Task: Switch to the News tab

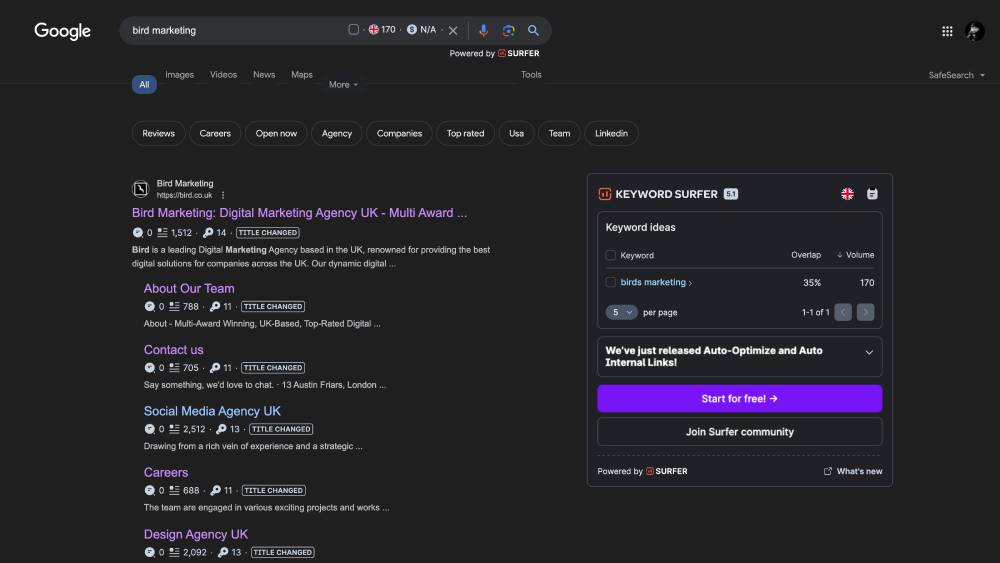Action: (264, 75)
